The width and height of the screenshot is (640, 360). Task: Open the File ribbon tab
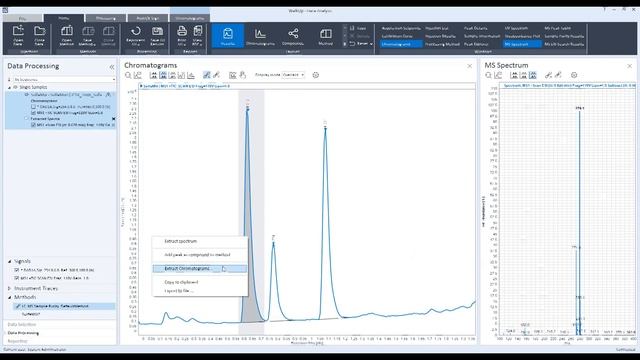pyautogui.click(x=22, y=18)
